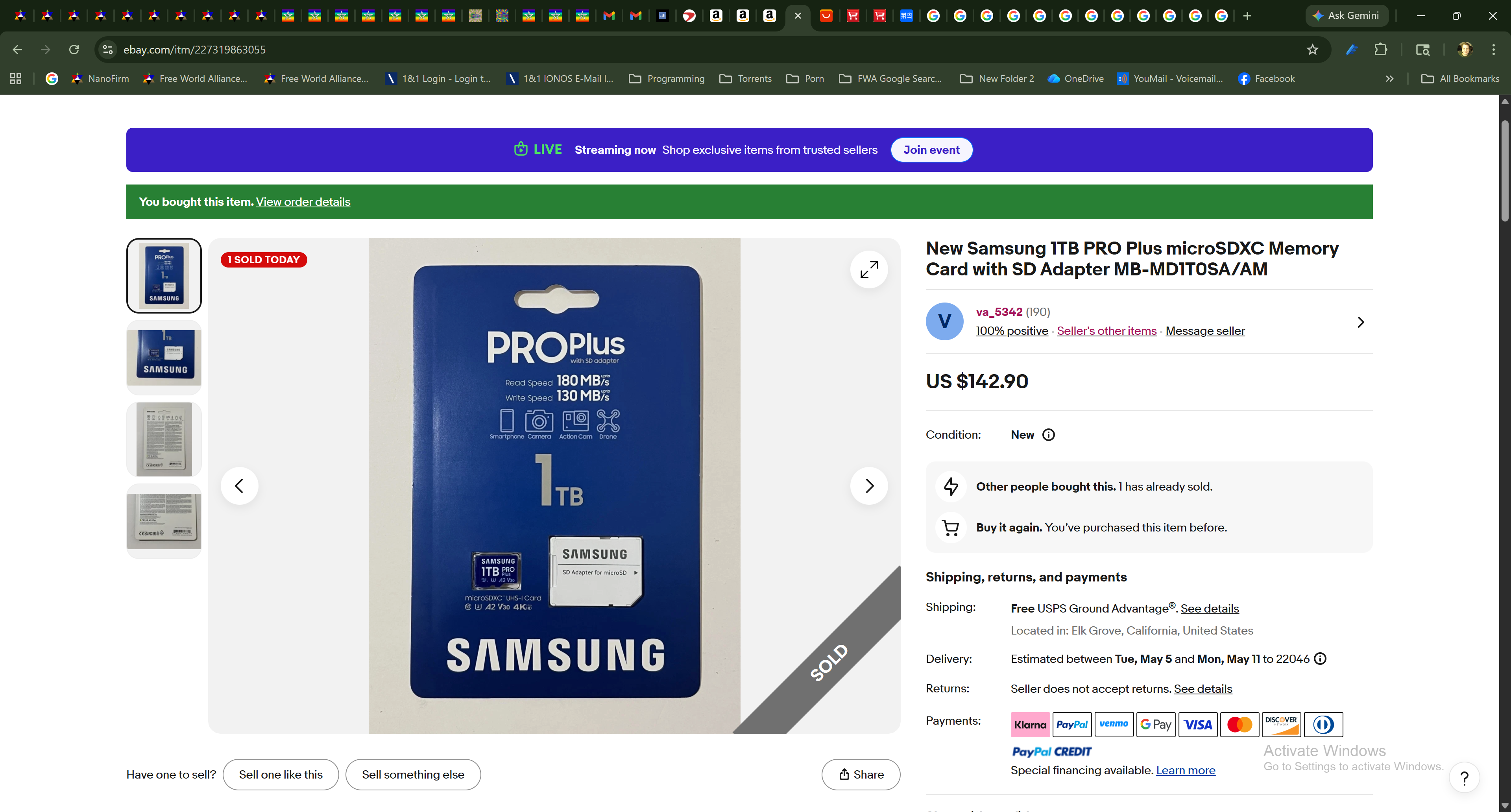Viewport: 1511px width, 812px height.
Task: Select the second thumbnail, close-up of SAMSUNG logo
Action: pyautogui.click(x=164, y=357)
